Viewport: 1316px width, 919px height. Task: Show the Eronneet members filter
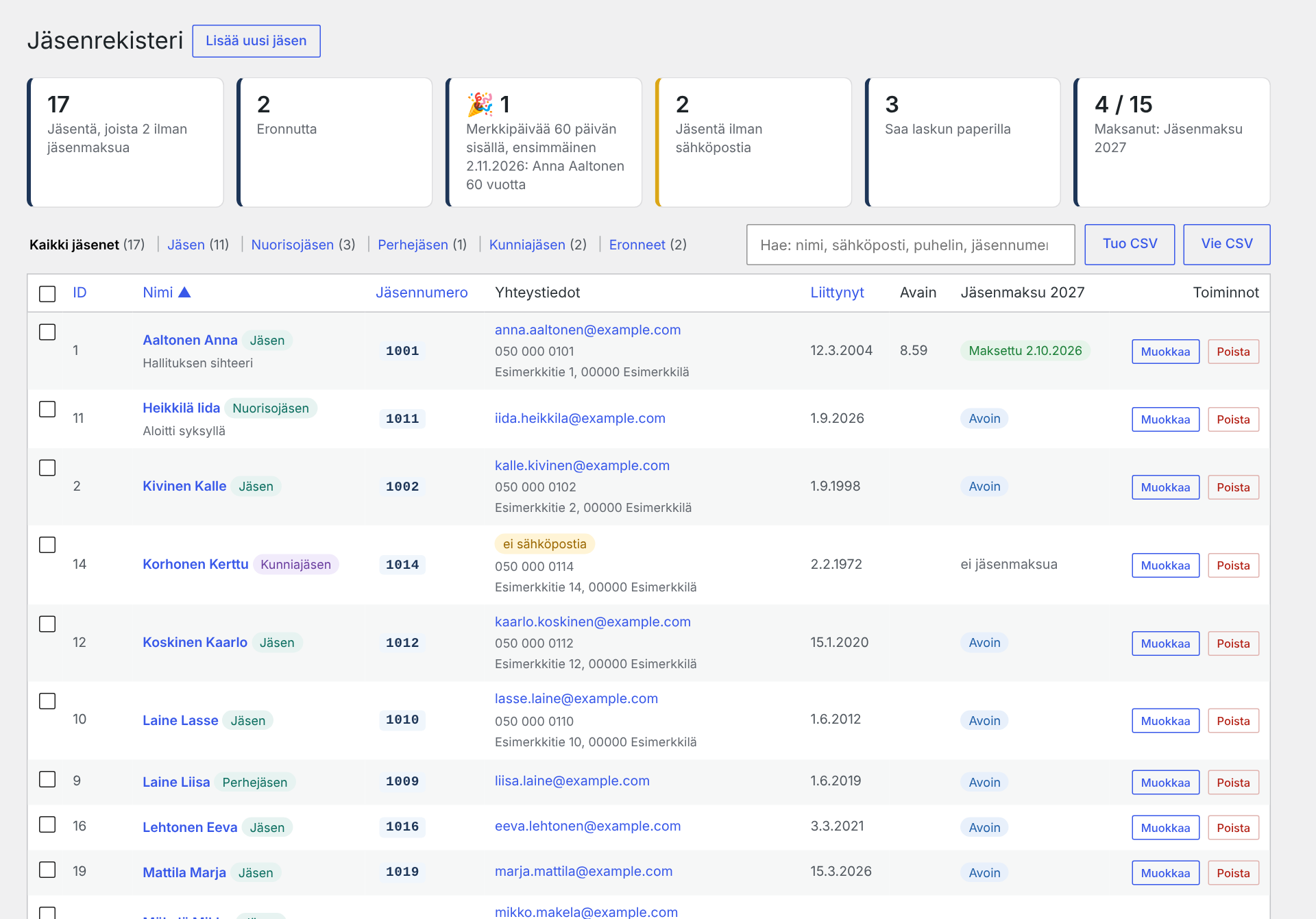(637, 245)
